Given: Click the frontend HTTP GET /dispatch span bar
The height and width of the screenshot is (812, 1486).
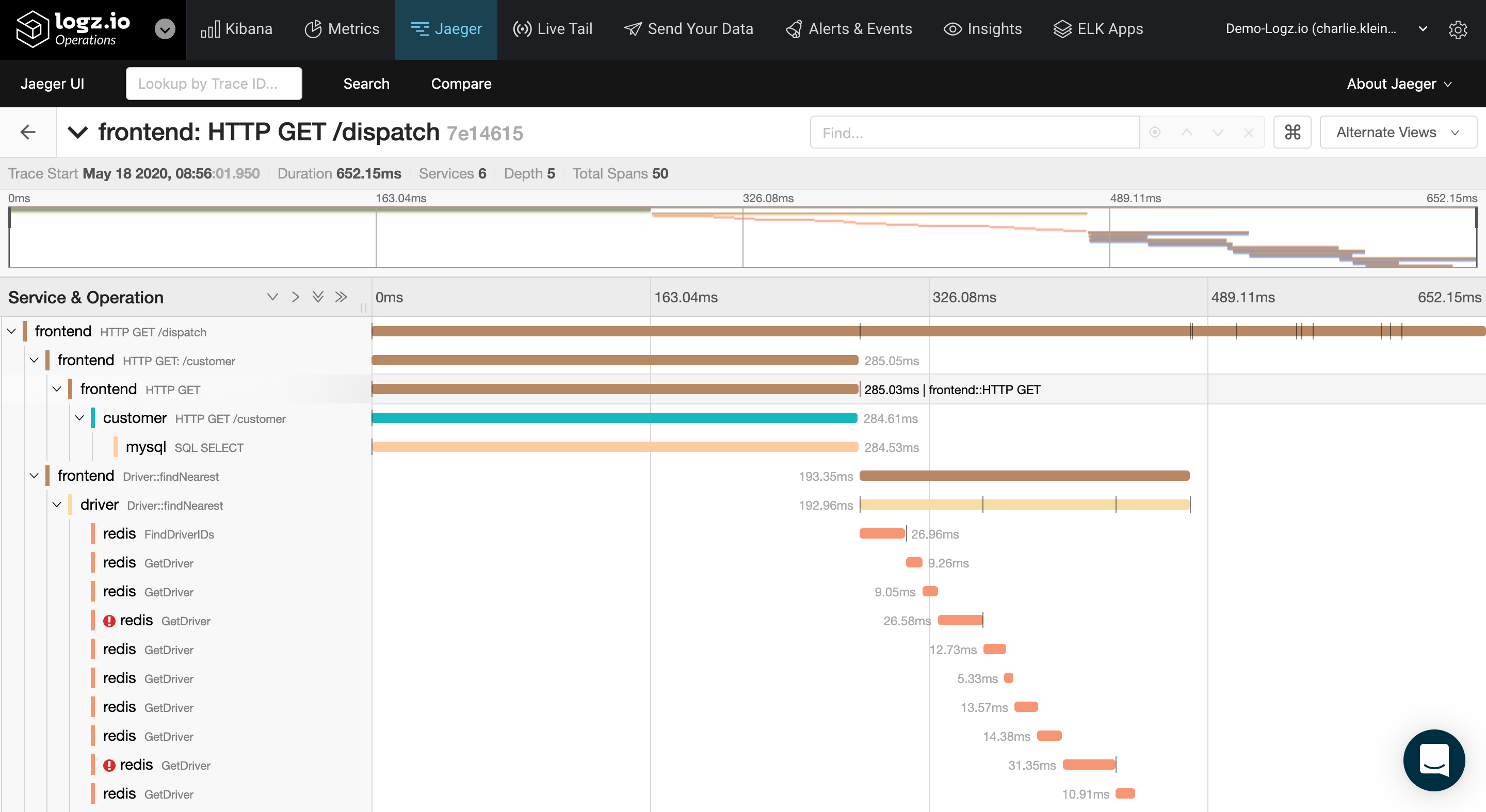Looking at the screenshot, I should click(x=928, y=331).
